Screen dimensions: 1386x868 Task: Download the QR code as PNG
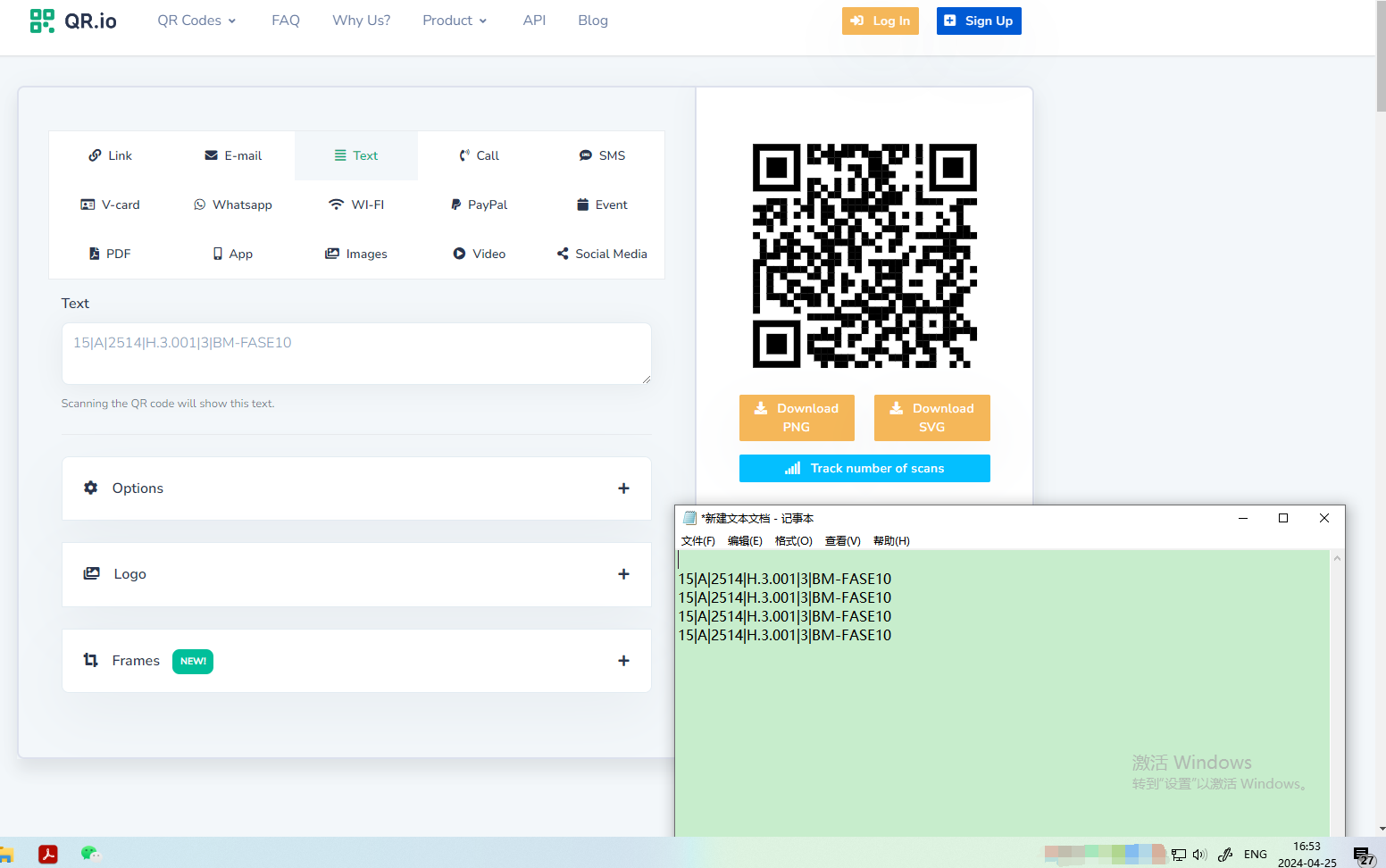click(x=797, y=418)
